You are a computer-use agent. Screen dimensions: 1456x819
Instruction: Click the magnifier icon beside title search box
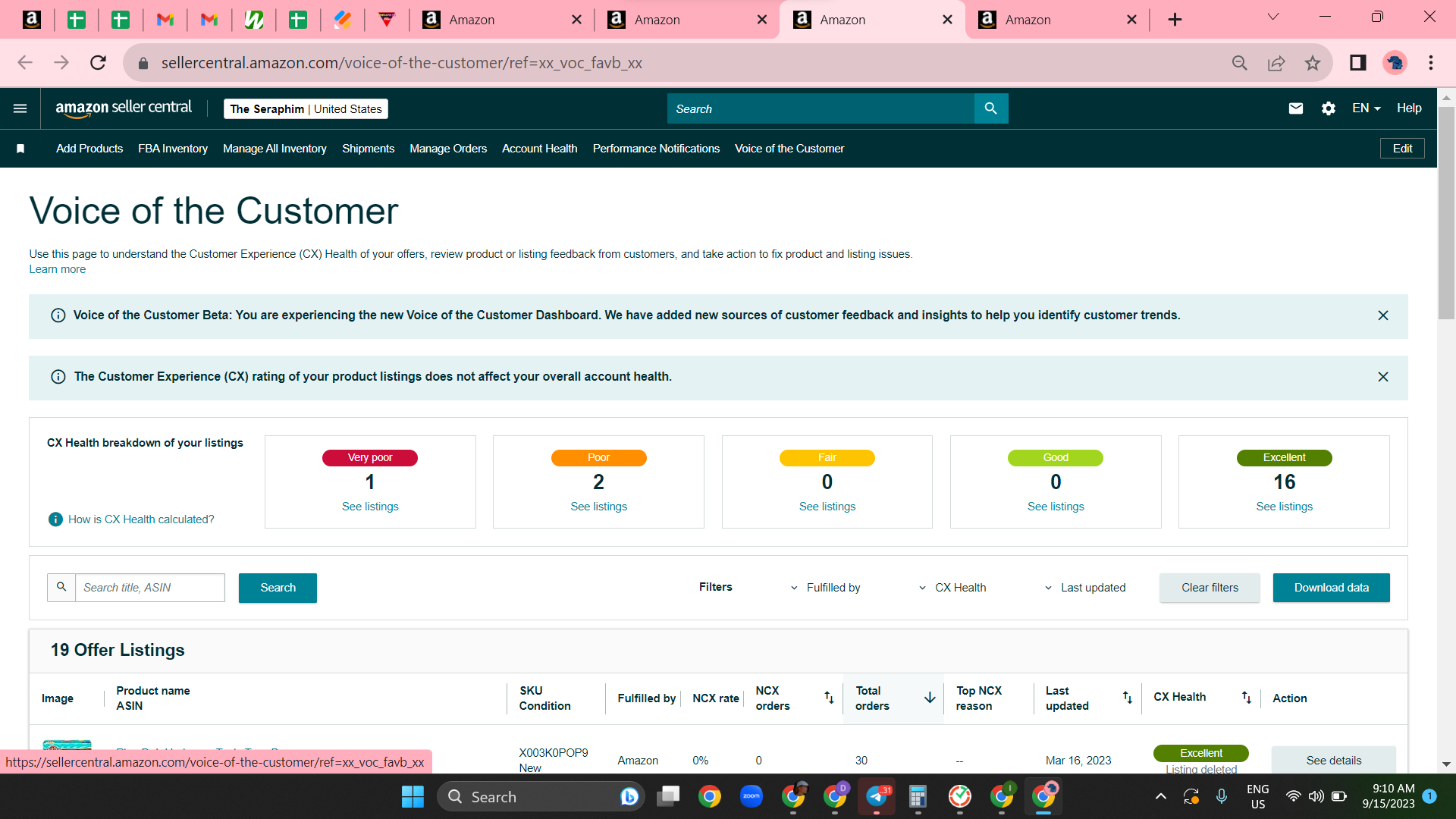[61, 587]
